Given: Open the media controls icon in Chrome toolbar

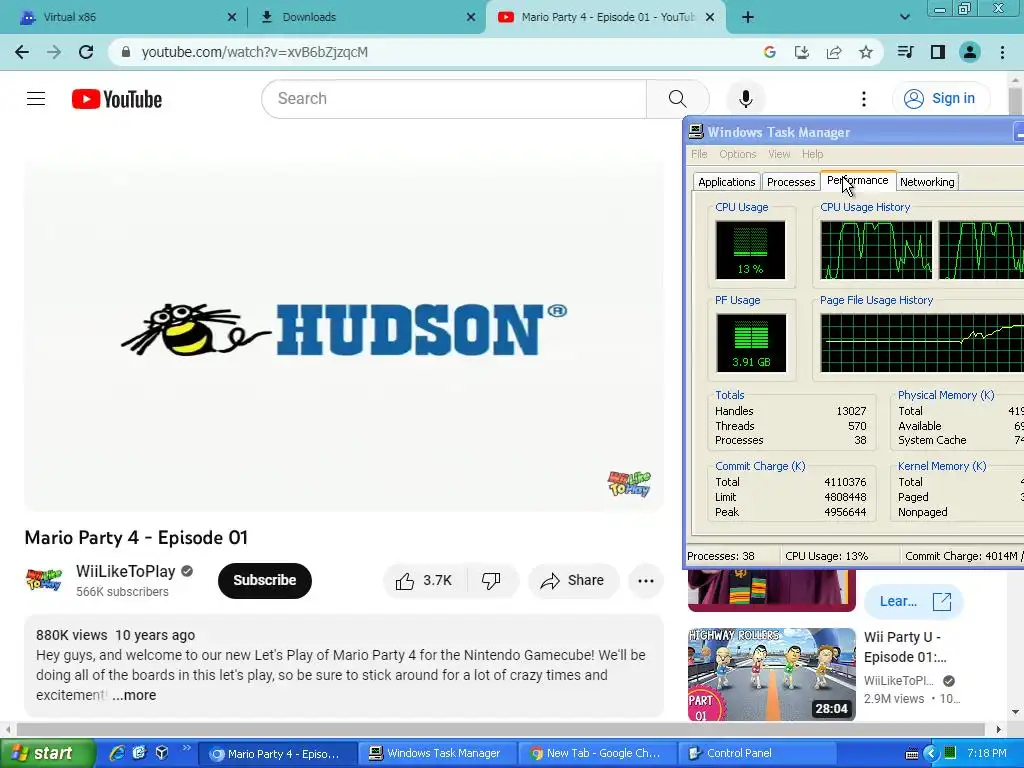Looking at the screenshot, I should tap(905, 52).
